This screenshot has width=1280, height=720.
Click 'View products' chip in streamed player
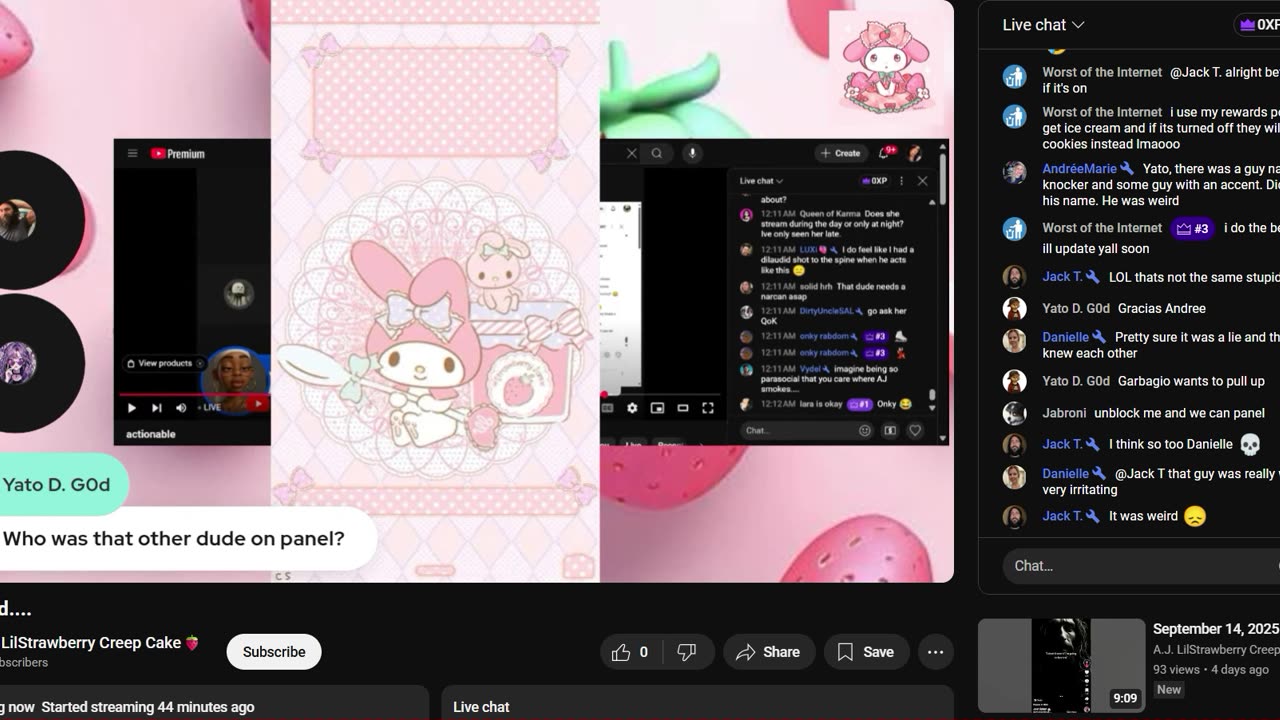coord(165,363)
